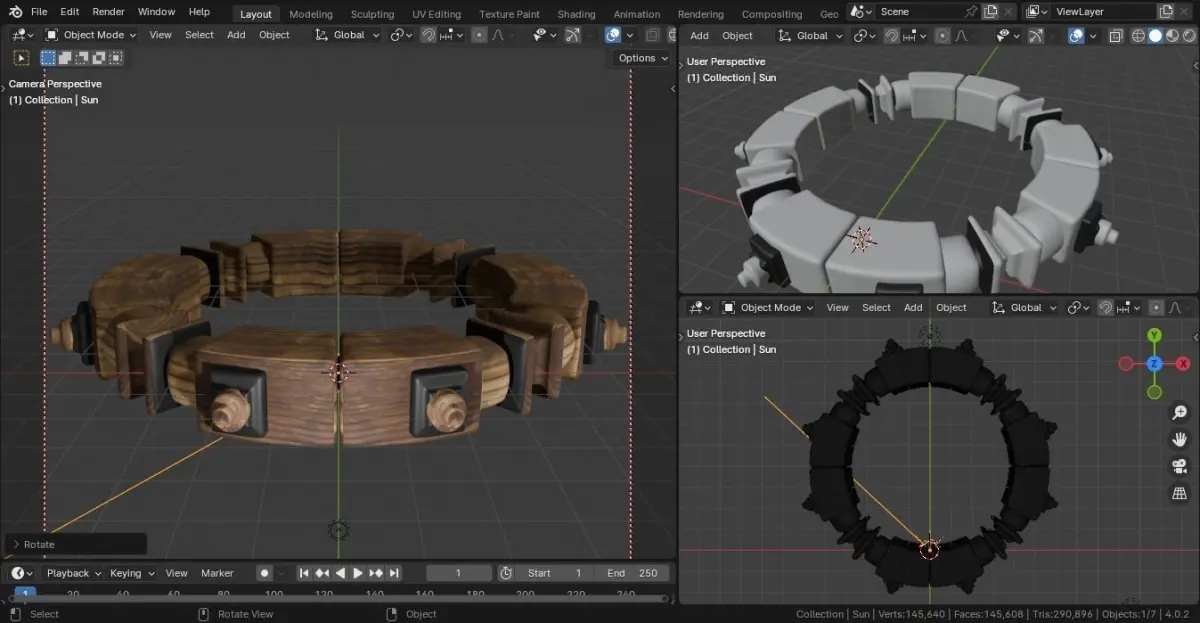Switch perspective/orthographic grid icon
This screenshot has height=623, width=1200.
[1180, 493]
